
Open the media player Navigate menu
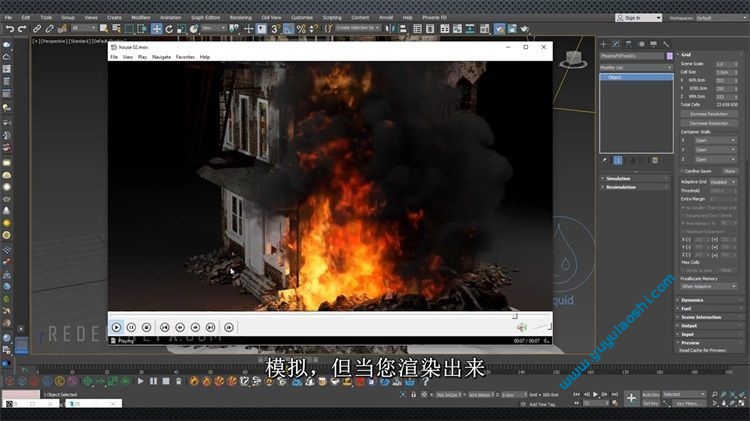(161, 57)
